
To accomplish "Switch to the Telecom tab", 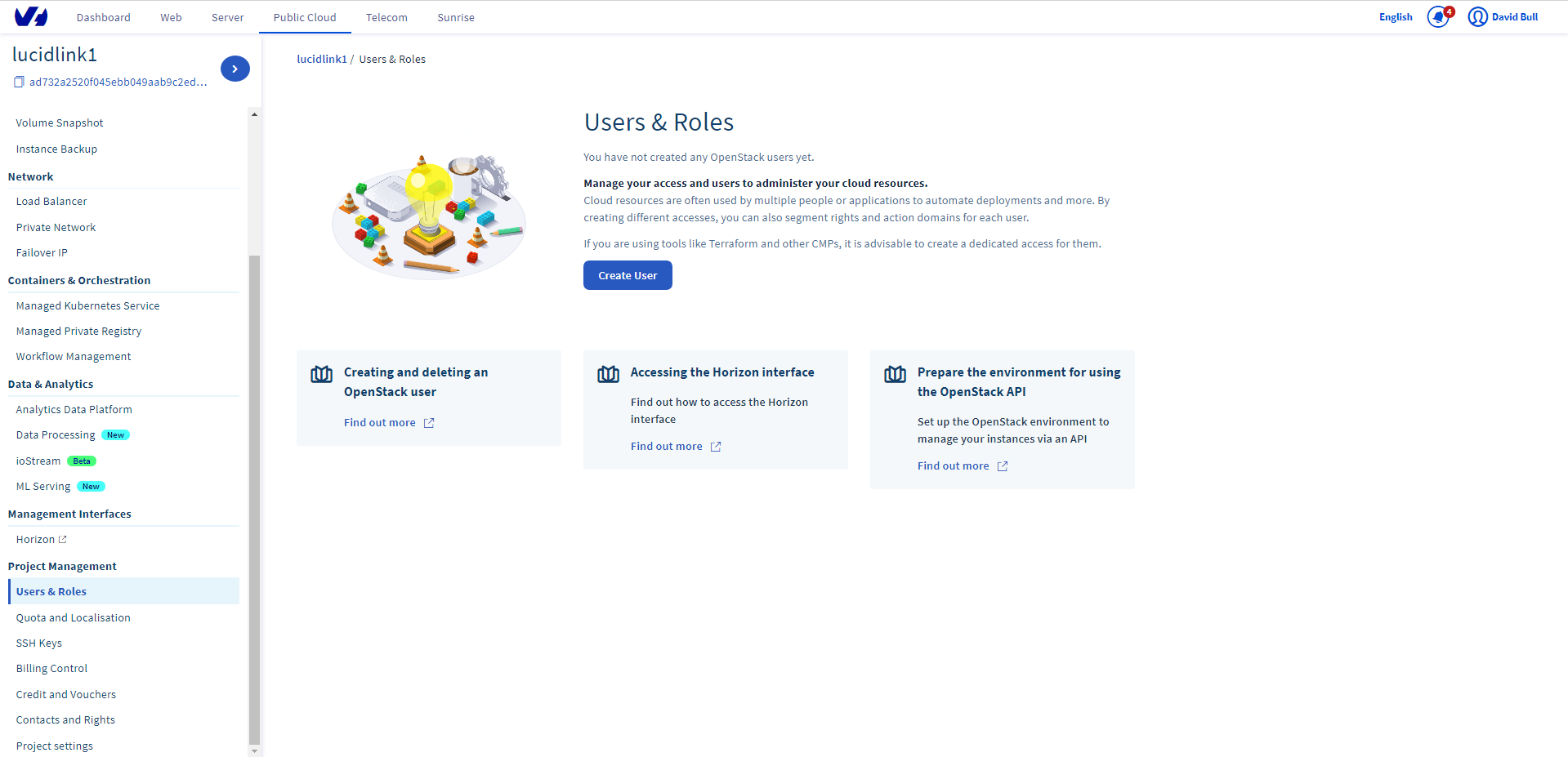I will click(386, 17).
